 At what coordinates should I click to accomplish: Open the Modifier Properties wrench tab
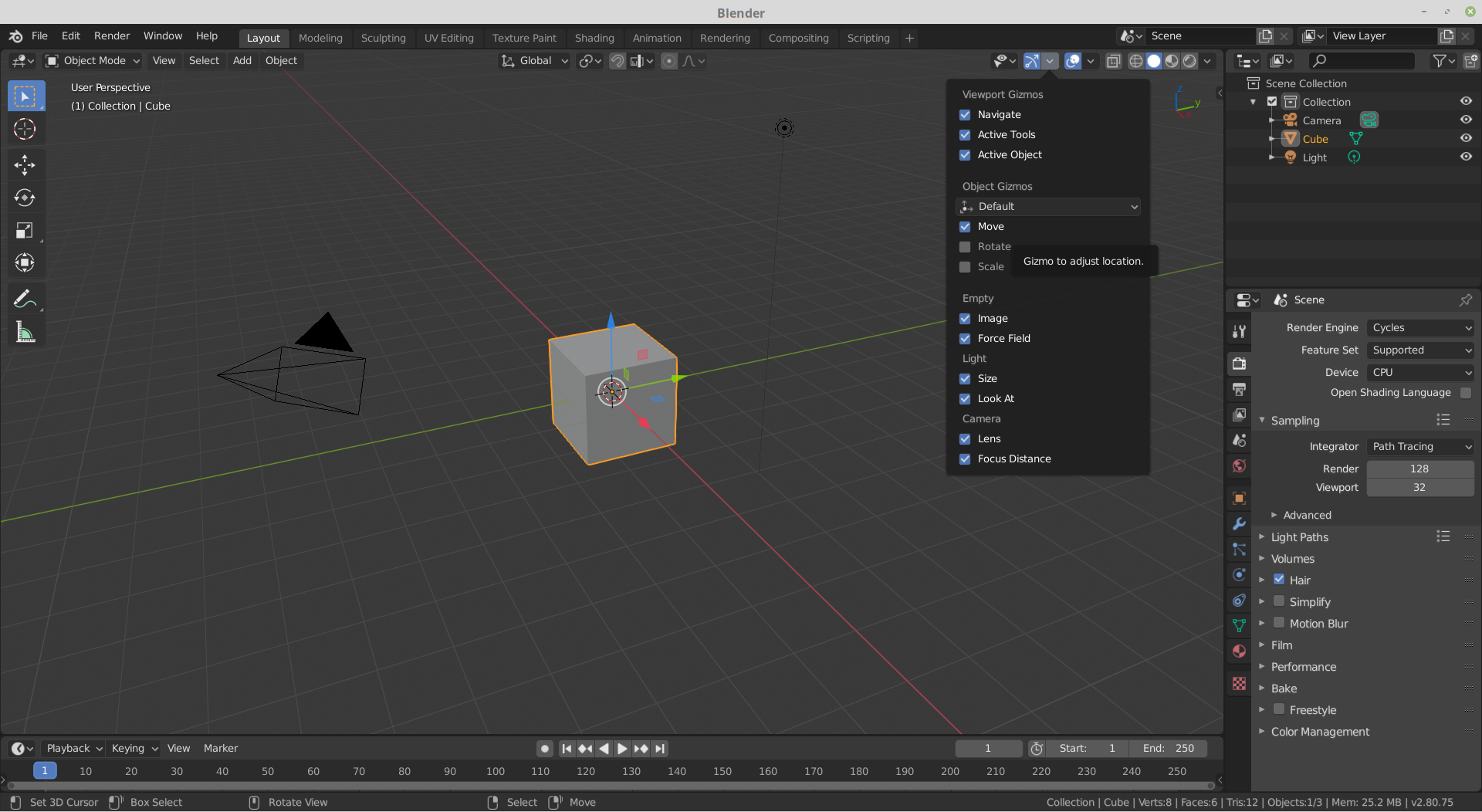point(1239,523)
